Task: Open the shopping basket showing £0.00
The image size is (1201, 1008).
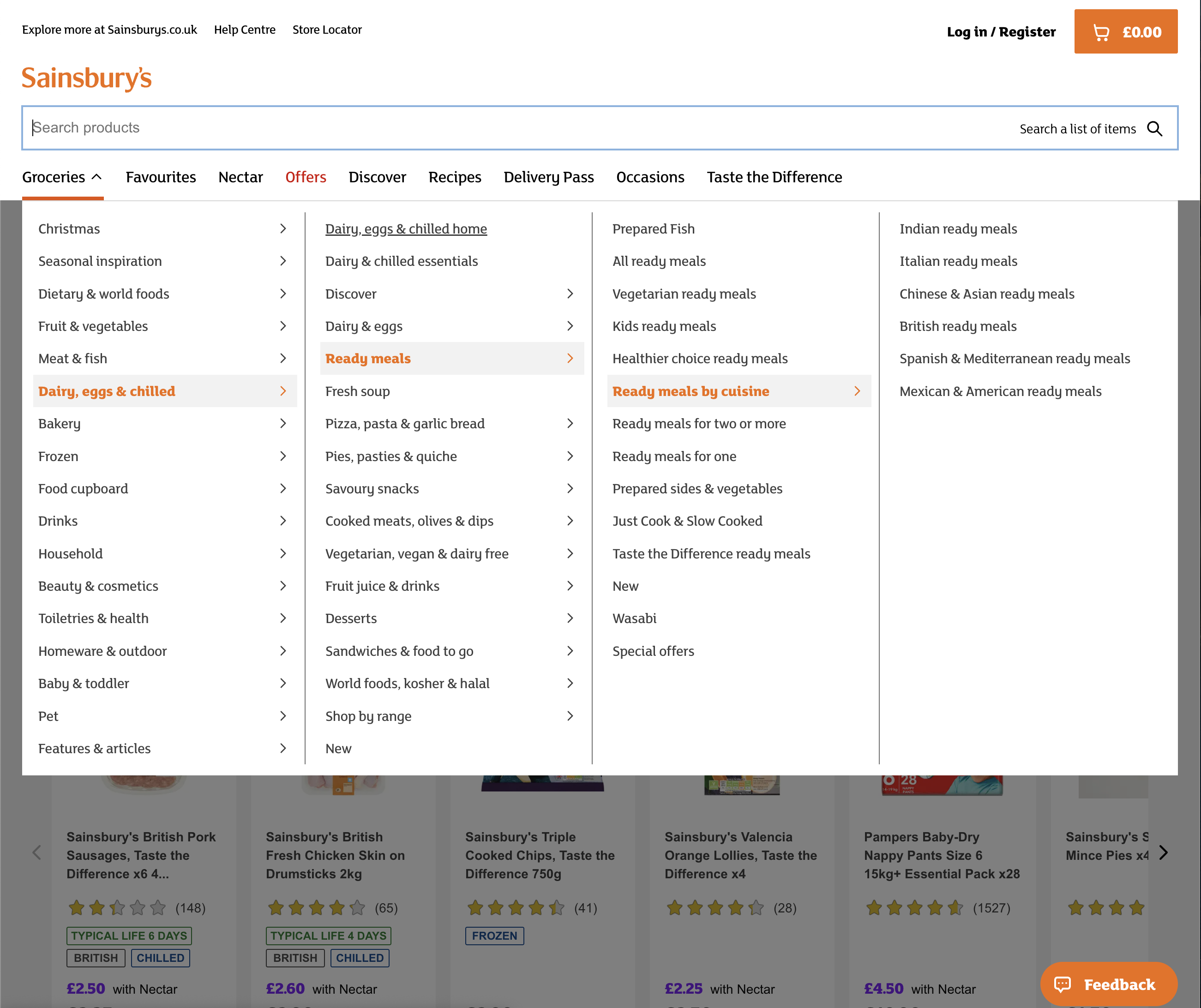Action: pyautogui.click(x=1125, y=32)
